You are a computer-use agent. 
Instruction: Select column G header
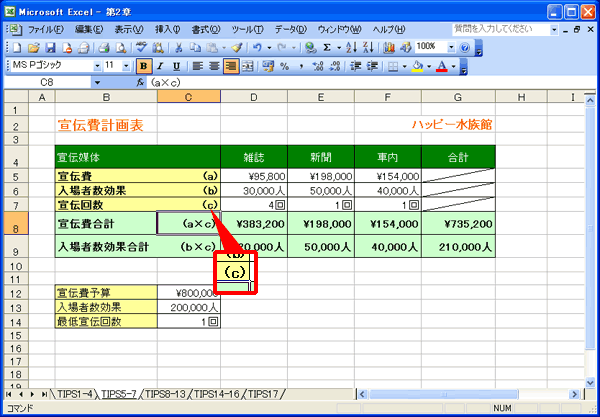[x=458, y=97]
